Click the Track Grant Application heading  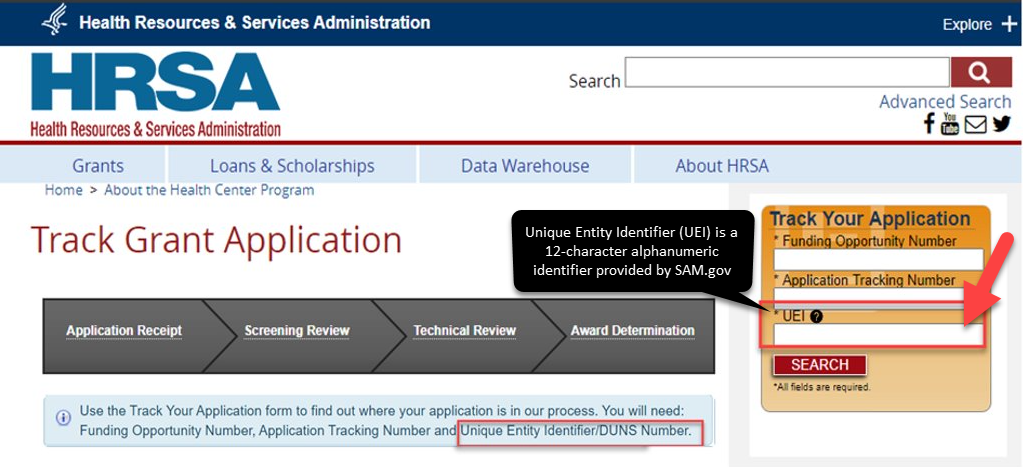(216, 240)
